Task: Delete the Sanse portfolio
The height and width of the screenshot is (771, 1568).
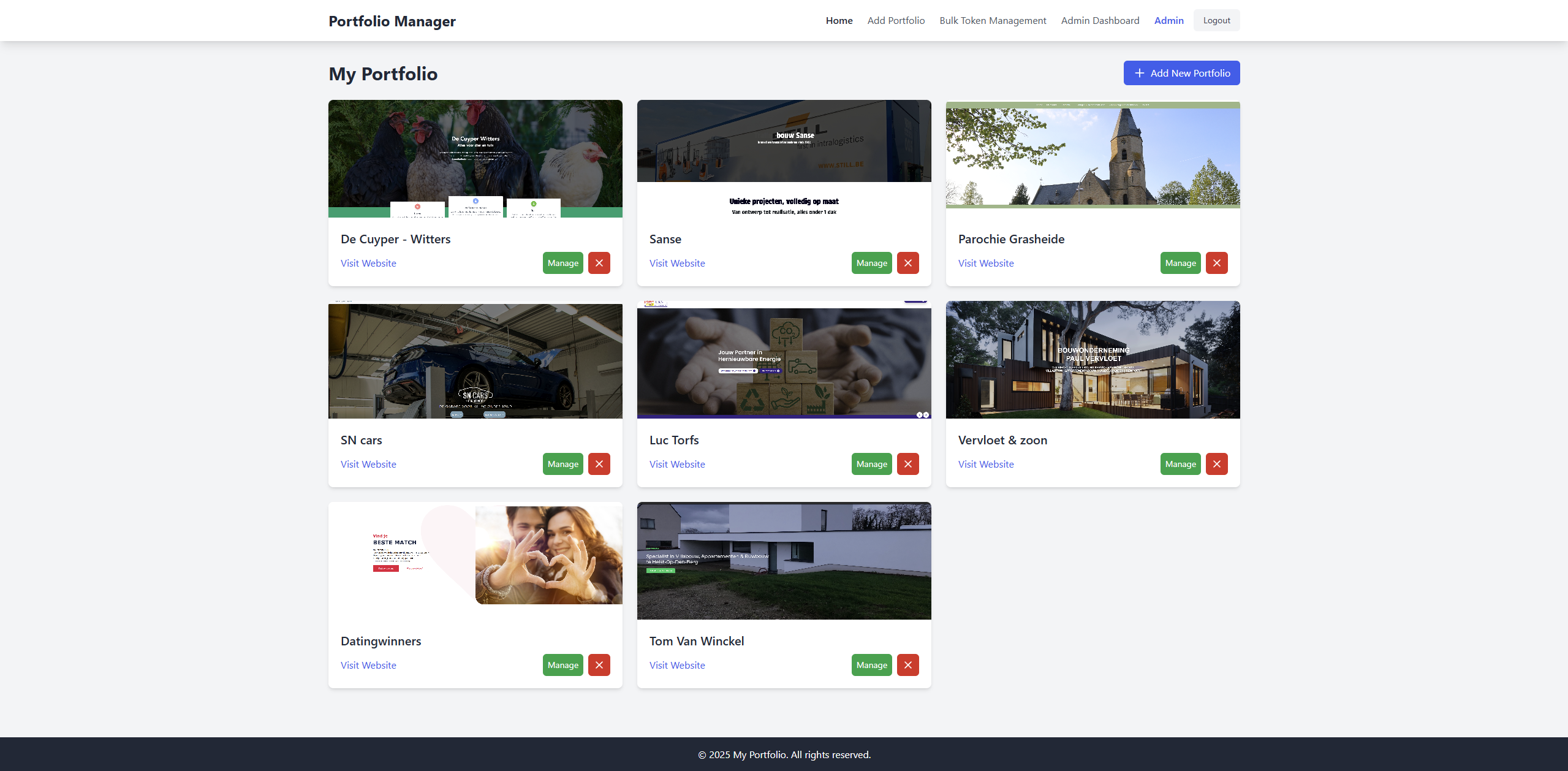Action: click(x=907, y=263)
